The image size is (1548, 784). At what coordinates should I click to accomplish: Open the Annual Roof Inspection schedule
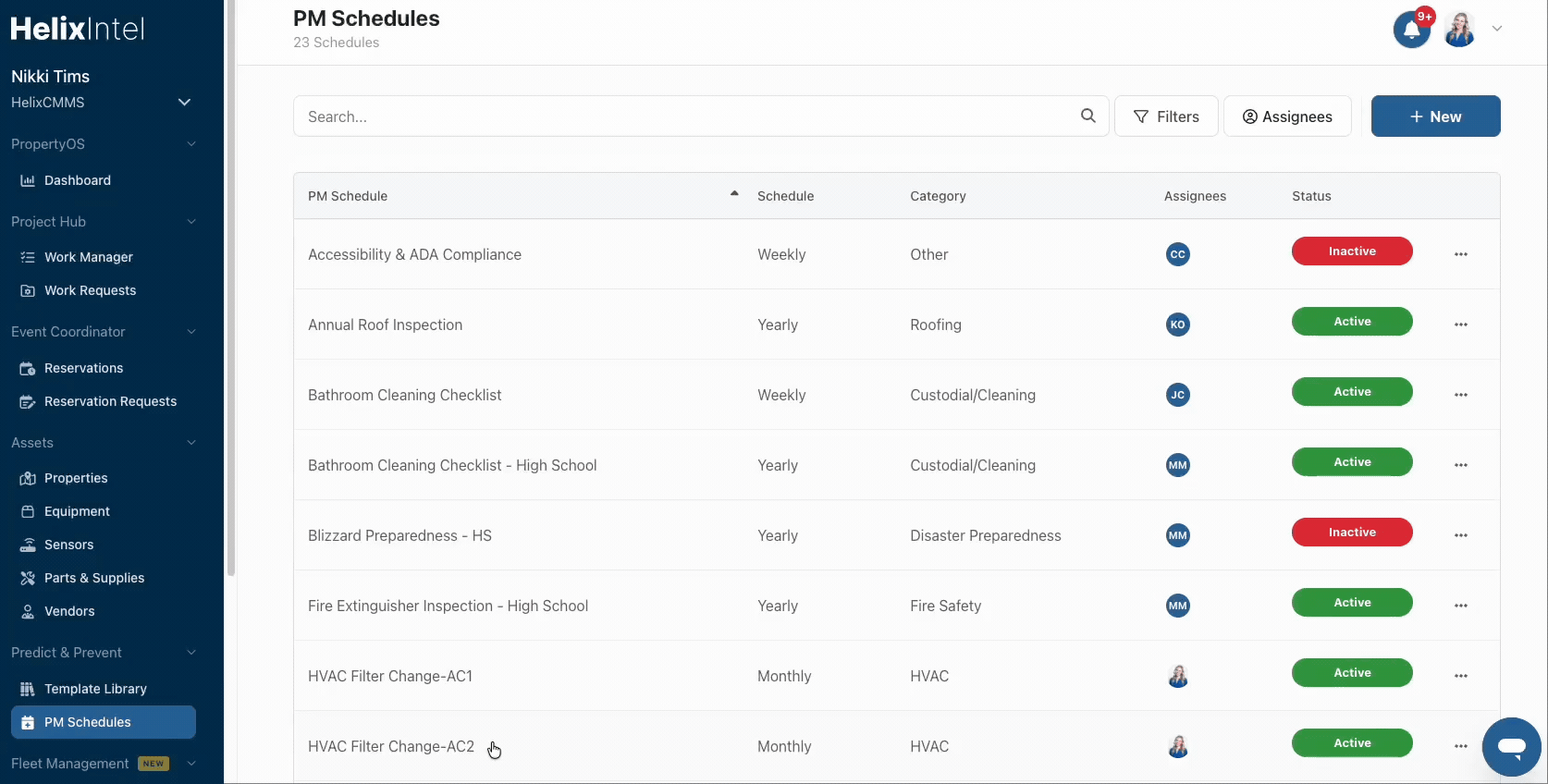point(385,325)
